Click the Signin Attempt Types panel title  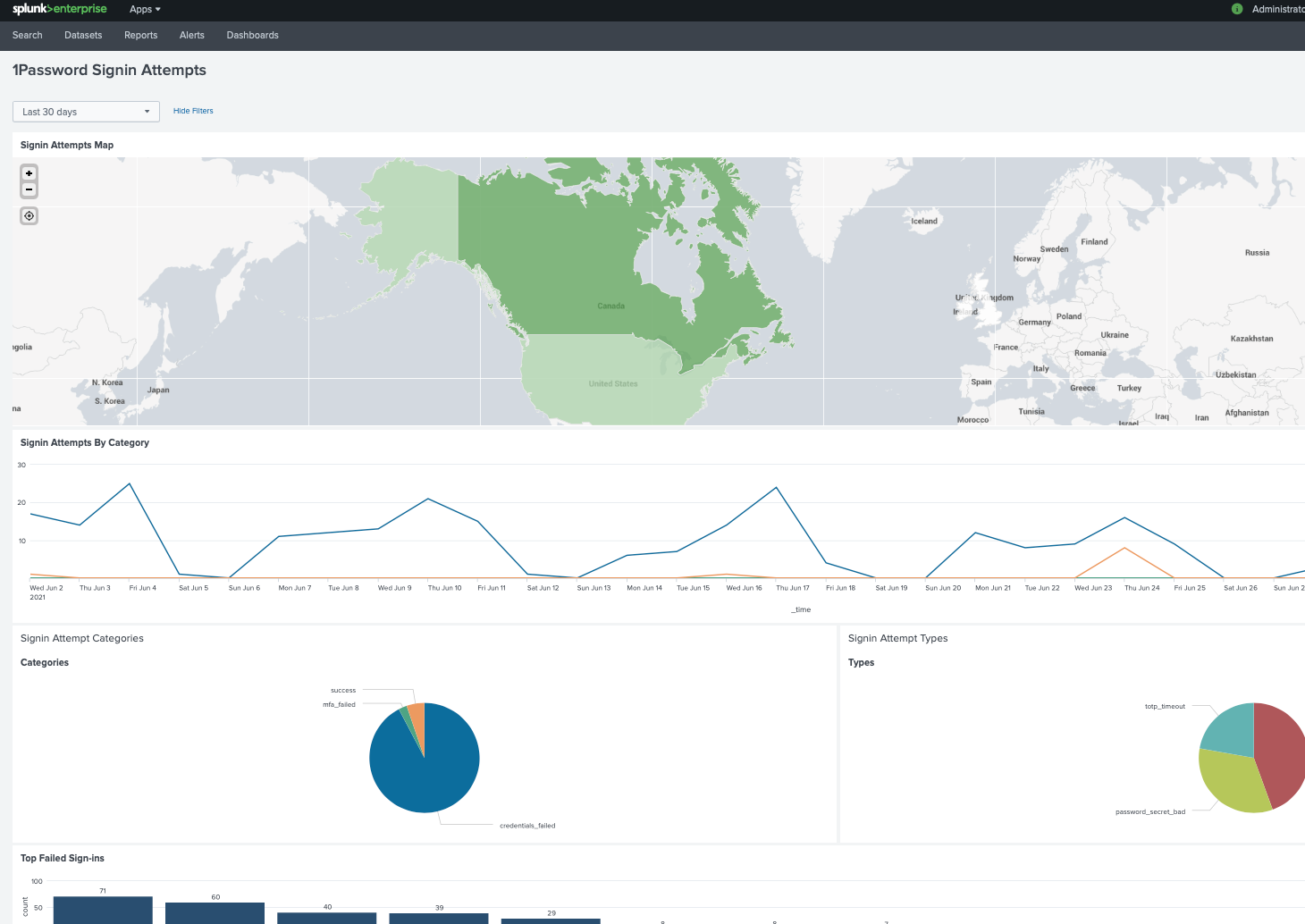(x=897, y=638)
